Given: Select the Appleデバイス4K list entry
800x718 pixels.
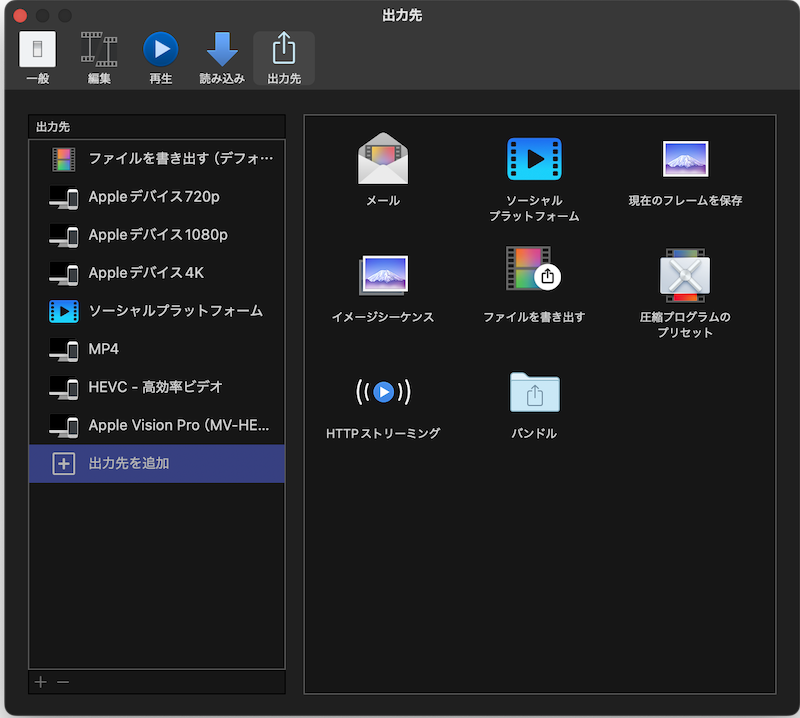Looking at the screenshot, I should pyautogui.click(x=157, y=273).
